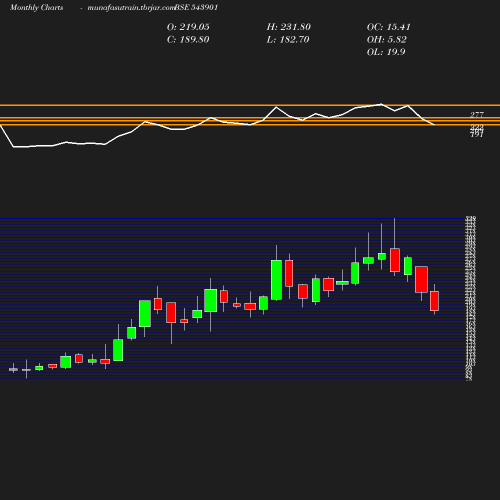Click the 'BSE 543901' symbol label
The image size is (500, 500).
pos(196,8)
